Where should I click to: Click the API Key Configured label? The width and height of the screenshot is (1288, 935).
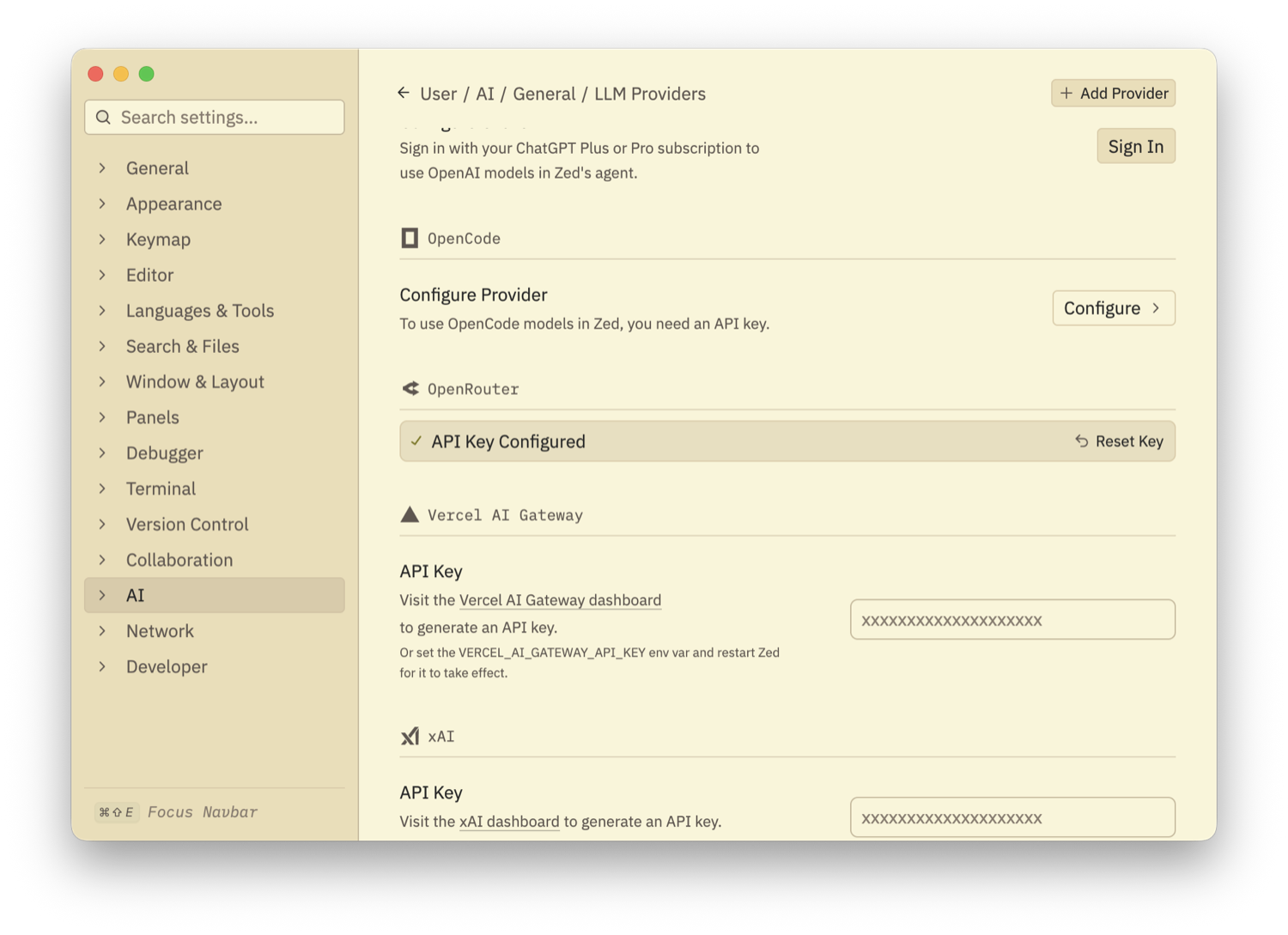pos(508,441)
